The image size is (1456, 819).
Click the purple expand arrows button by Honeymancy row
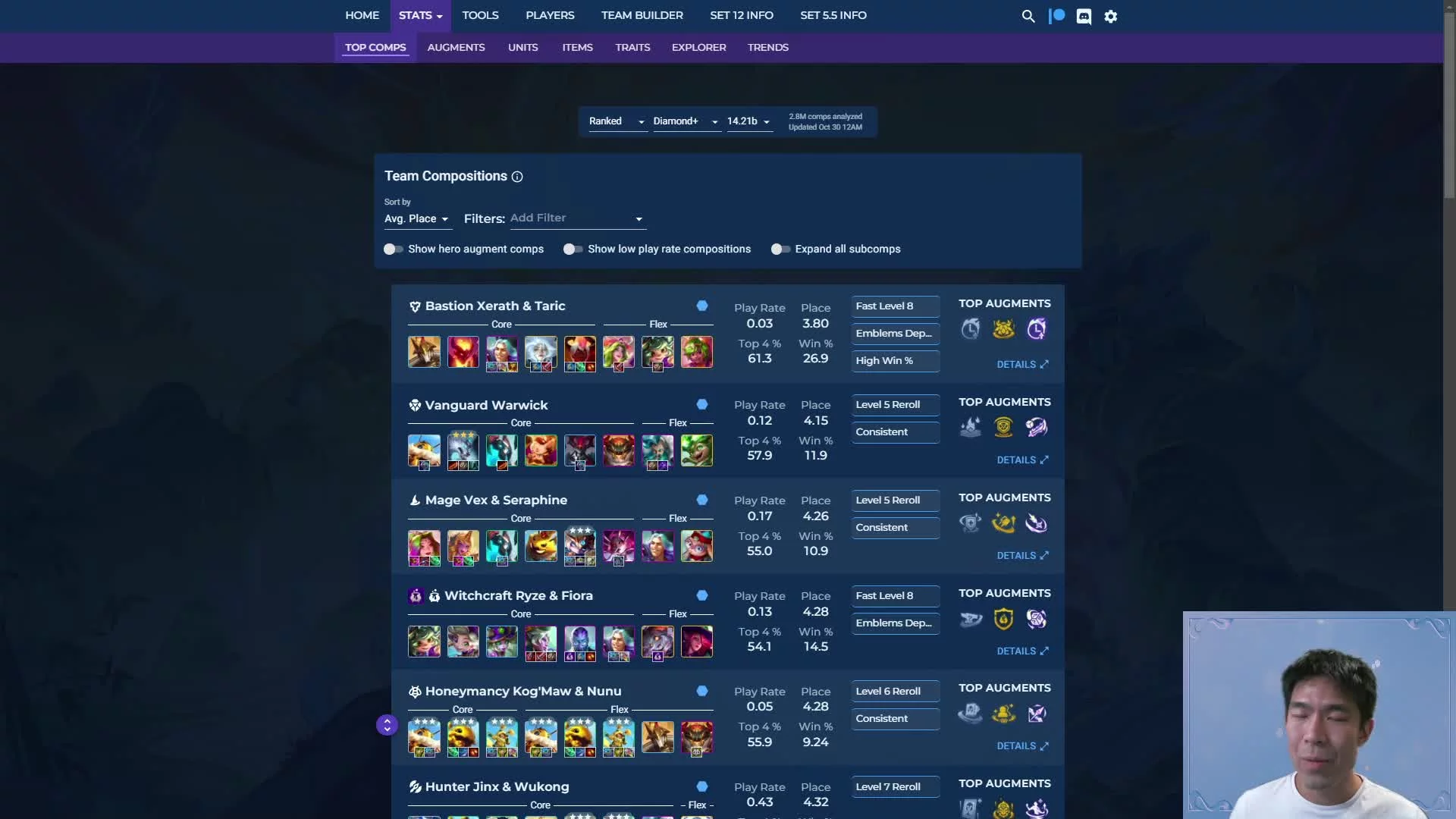pos(387,725)
